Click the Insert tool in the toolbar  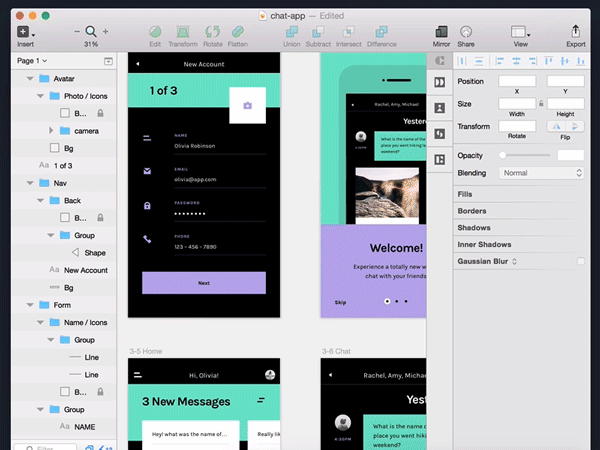24,32
